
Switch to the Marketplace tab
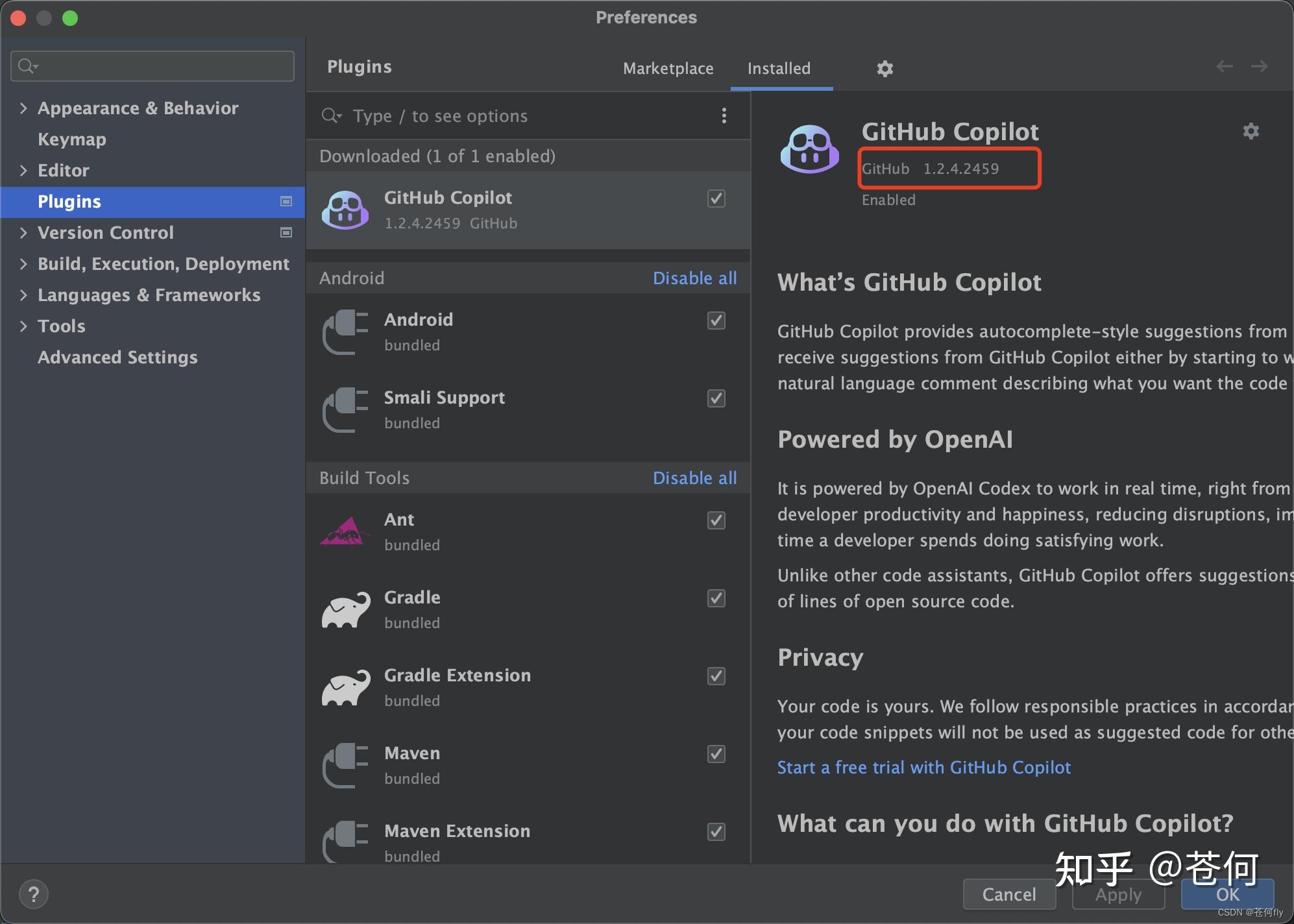tap(668, 68)
